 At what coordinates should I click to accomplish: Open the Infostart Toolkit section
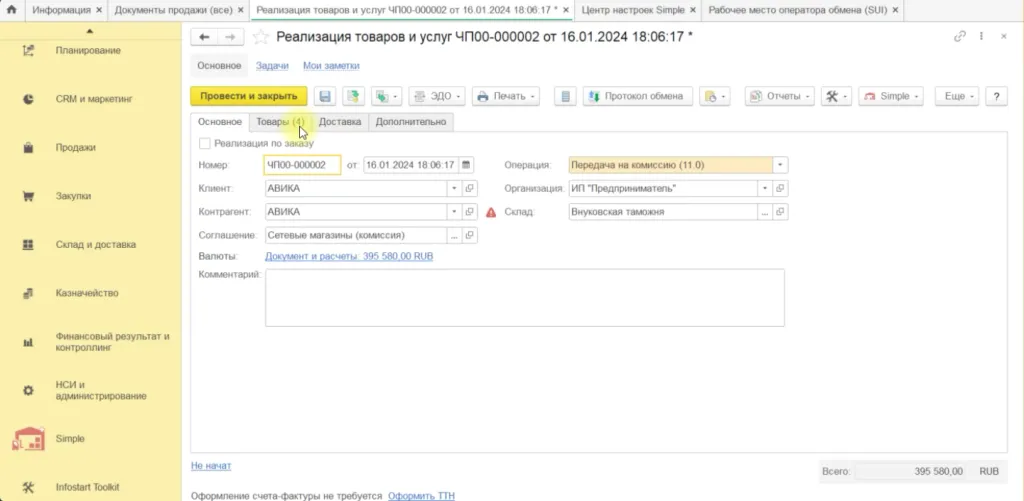(x=90, y=487)
